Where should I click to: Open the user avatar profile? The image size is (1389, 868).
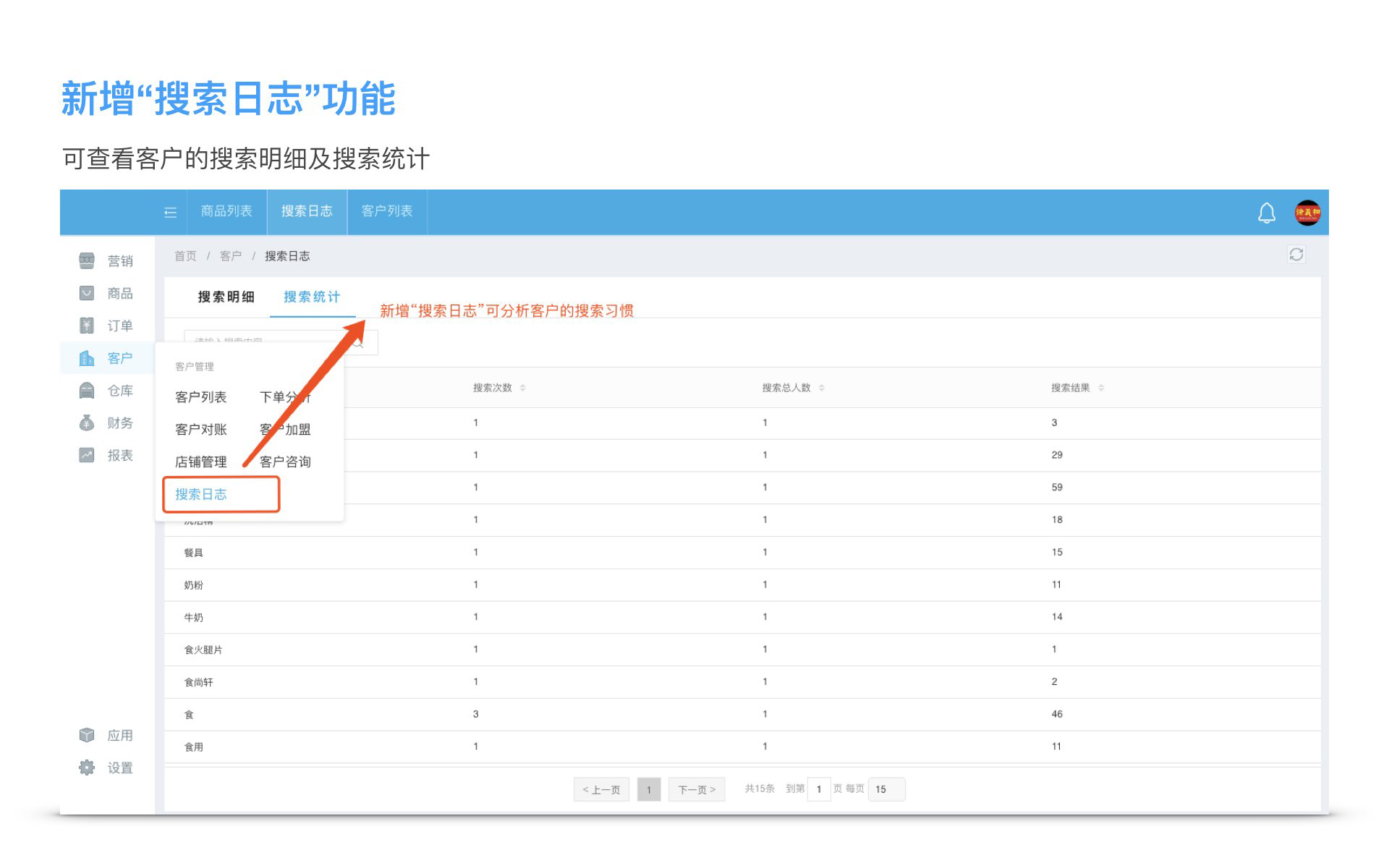coord(1307,213)
